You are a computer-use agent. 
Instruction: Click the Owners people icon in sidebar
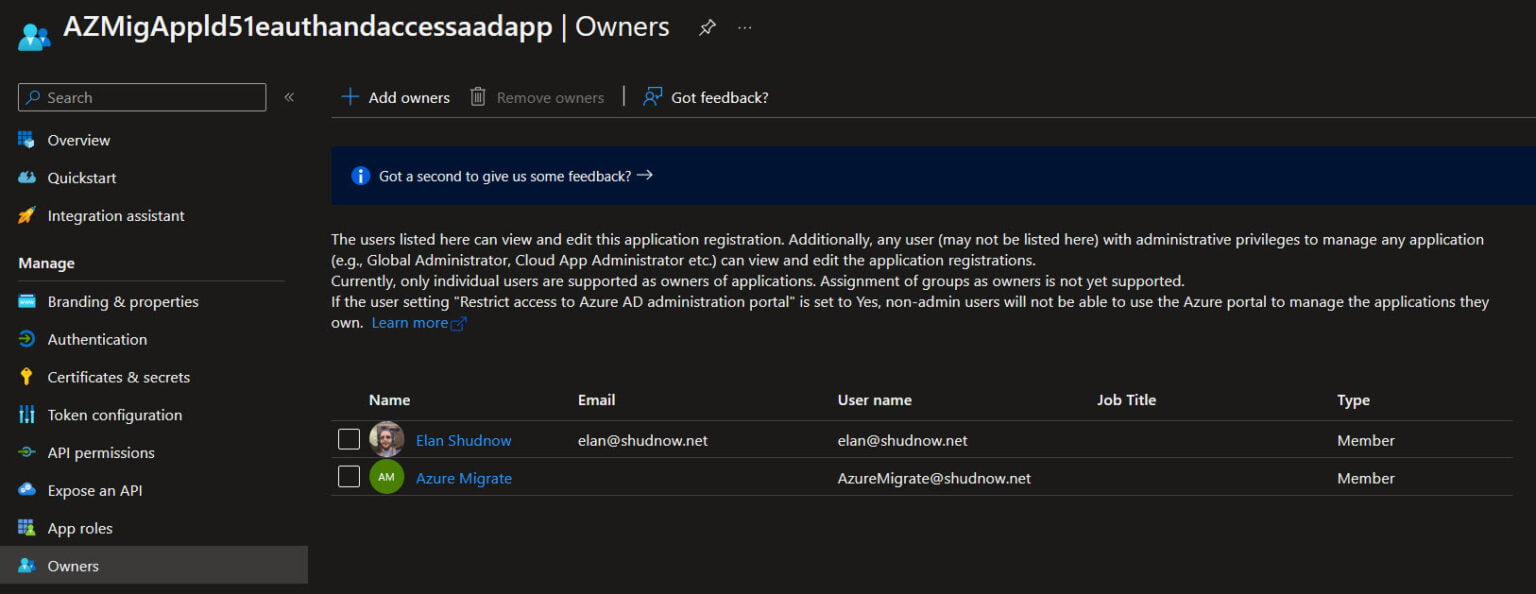pyautogui.click(x=27, y=566)
